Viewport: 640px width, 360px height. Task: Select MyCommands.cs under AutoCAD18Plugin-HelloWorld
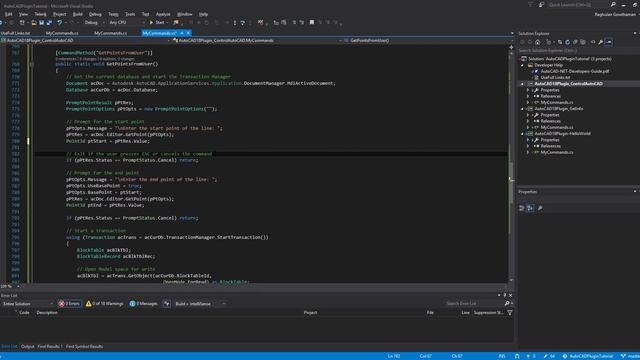pyautogui.click(x=557, y=152)
